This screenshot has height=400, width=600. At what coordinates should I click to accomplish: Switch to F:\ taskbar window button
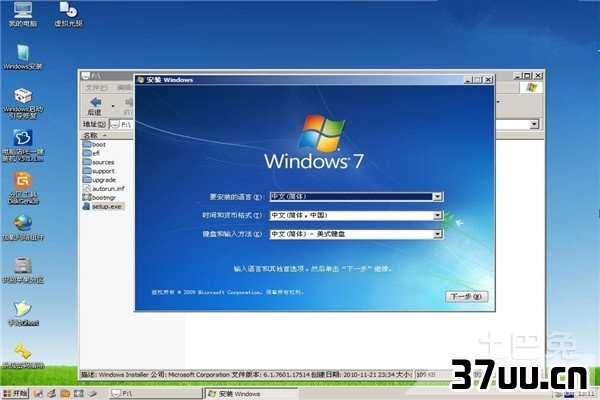[x=155, y=393]
